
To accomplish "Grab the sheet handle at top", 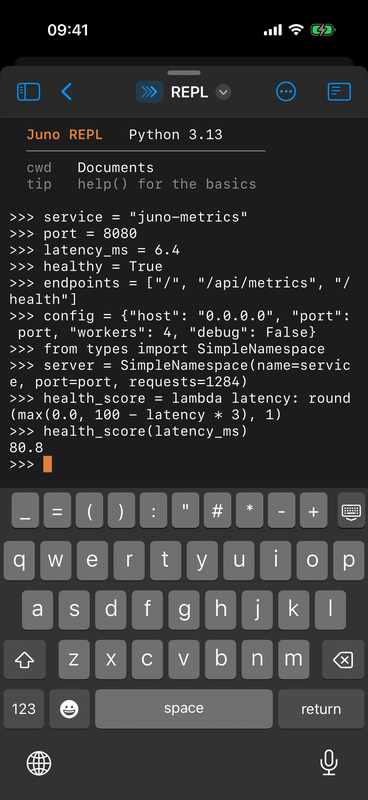I will pyautogui.click(x=184, y=73).
